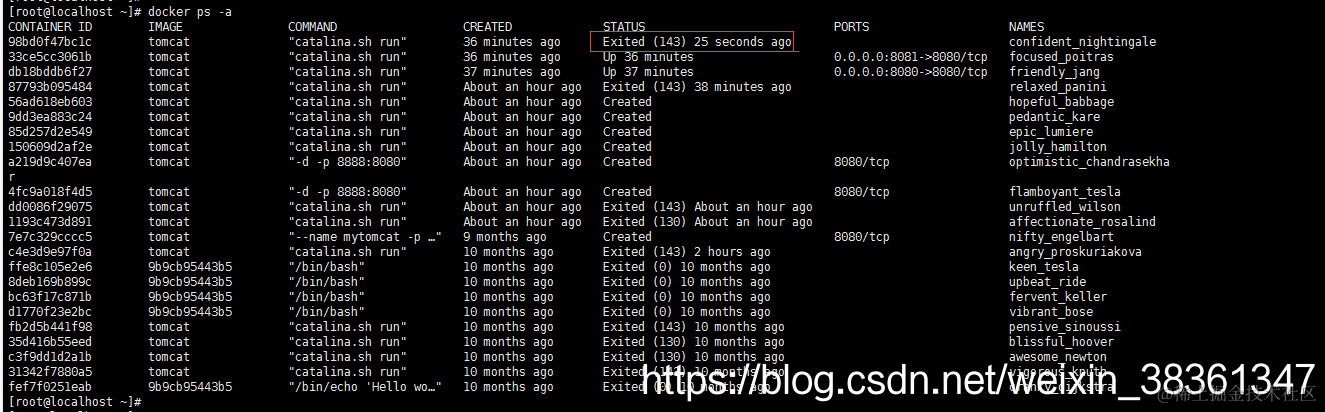Select container ID a219d9c407ea
Screen dimensions: 1325x412
pyautogui.click(x=50, y=162)
